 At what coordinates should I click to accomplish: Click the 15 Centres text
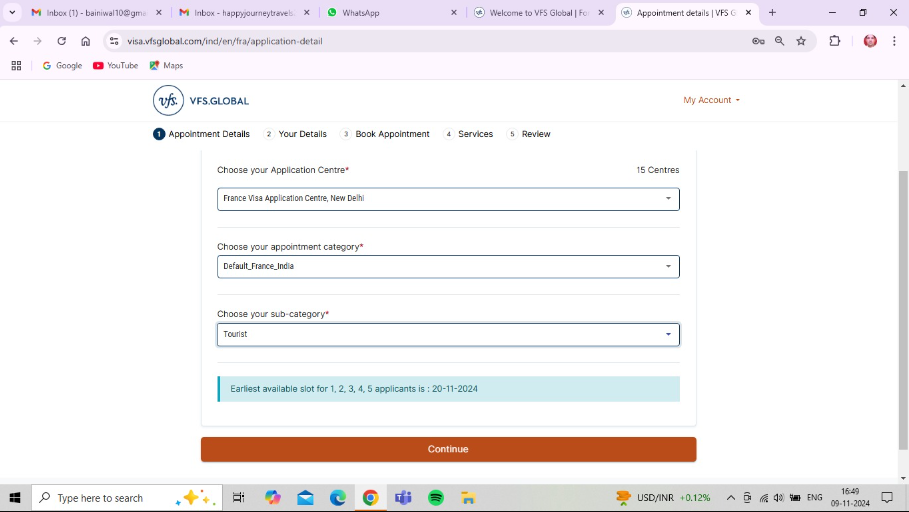(657, 170)
